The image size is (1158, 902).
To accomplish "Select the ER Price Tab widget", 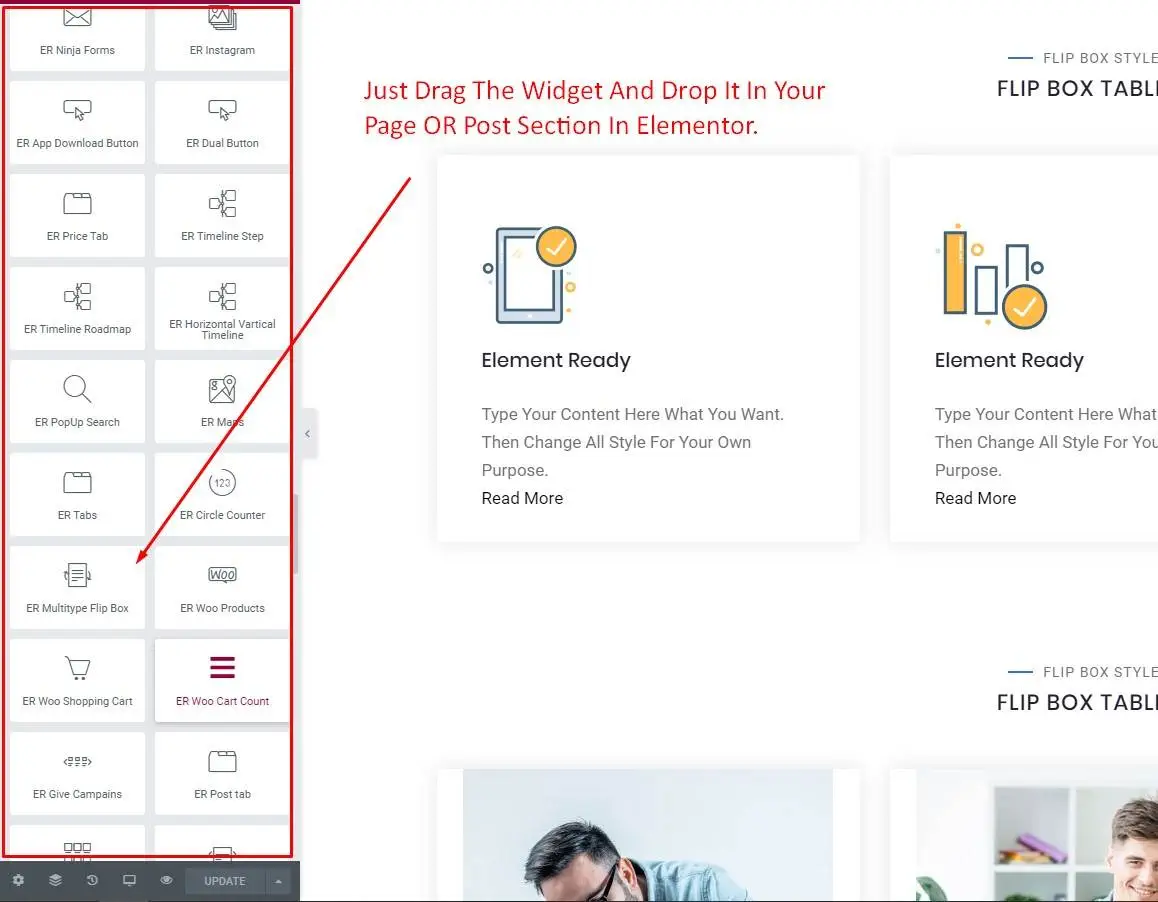I will 78,216.
